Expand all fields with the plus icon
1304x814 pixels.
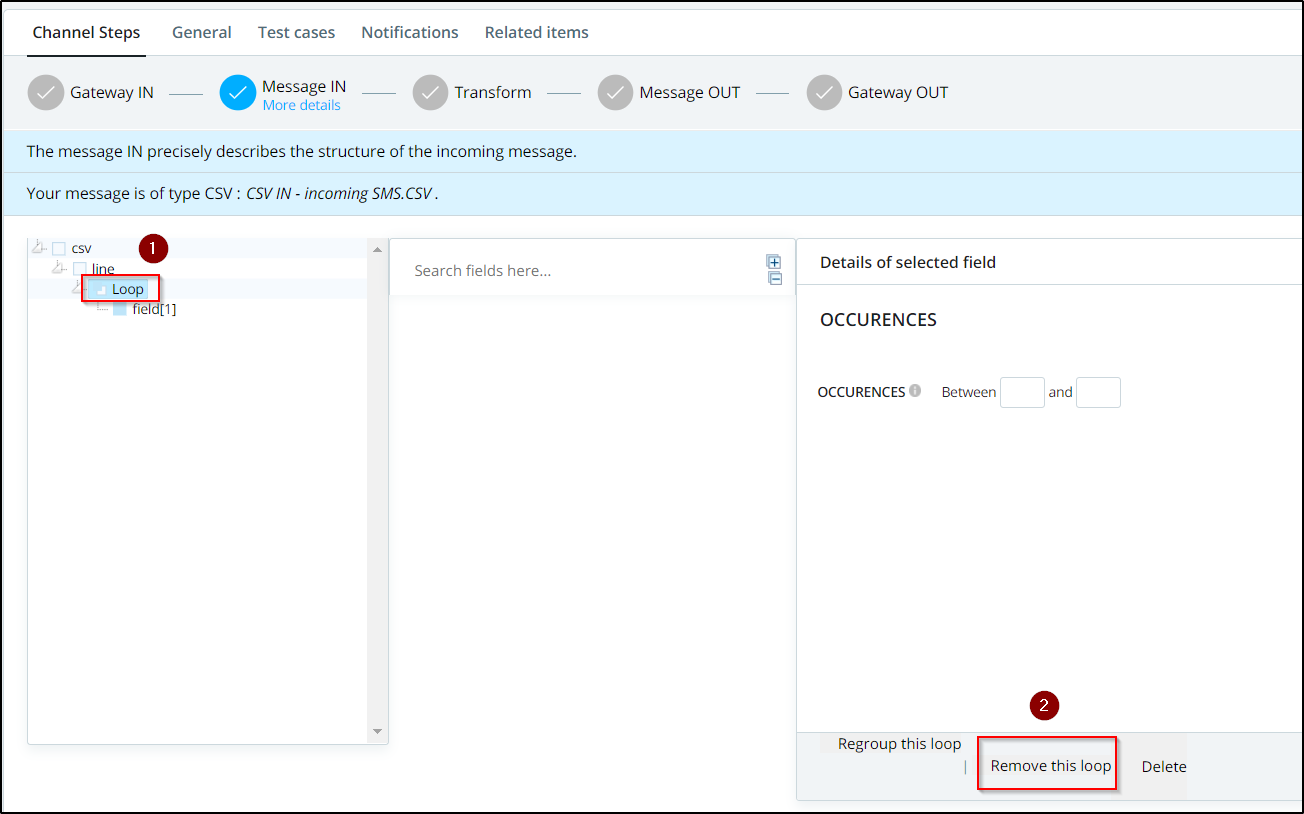pyautogui.click(x=774, y=263)
